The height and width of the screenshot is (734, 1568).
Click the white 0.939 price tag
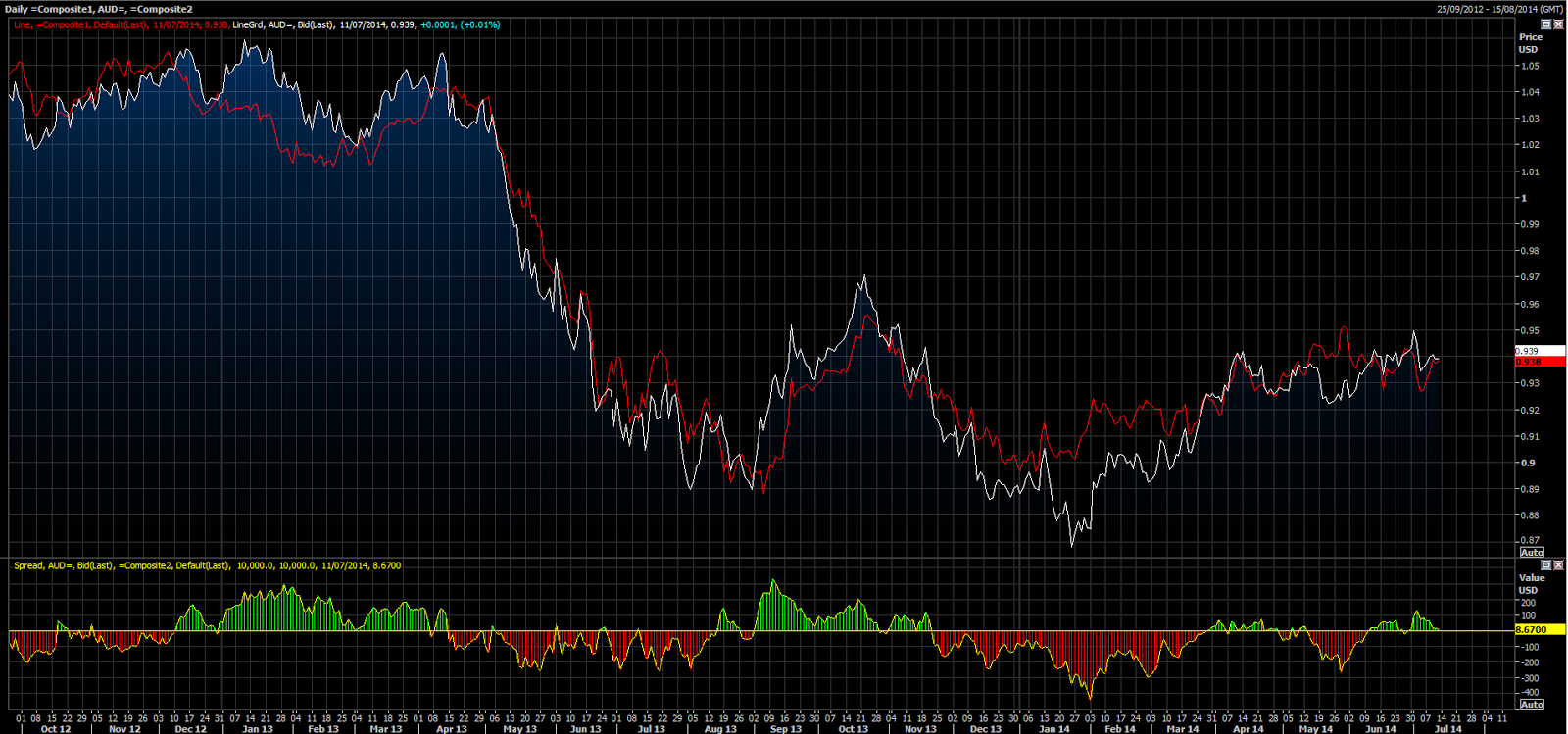coord(1540,351)
